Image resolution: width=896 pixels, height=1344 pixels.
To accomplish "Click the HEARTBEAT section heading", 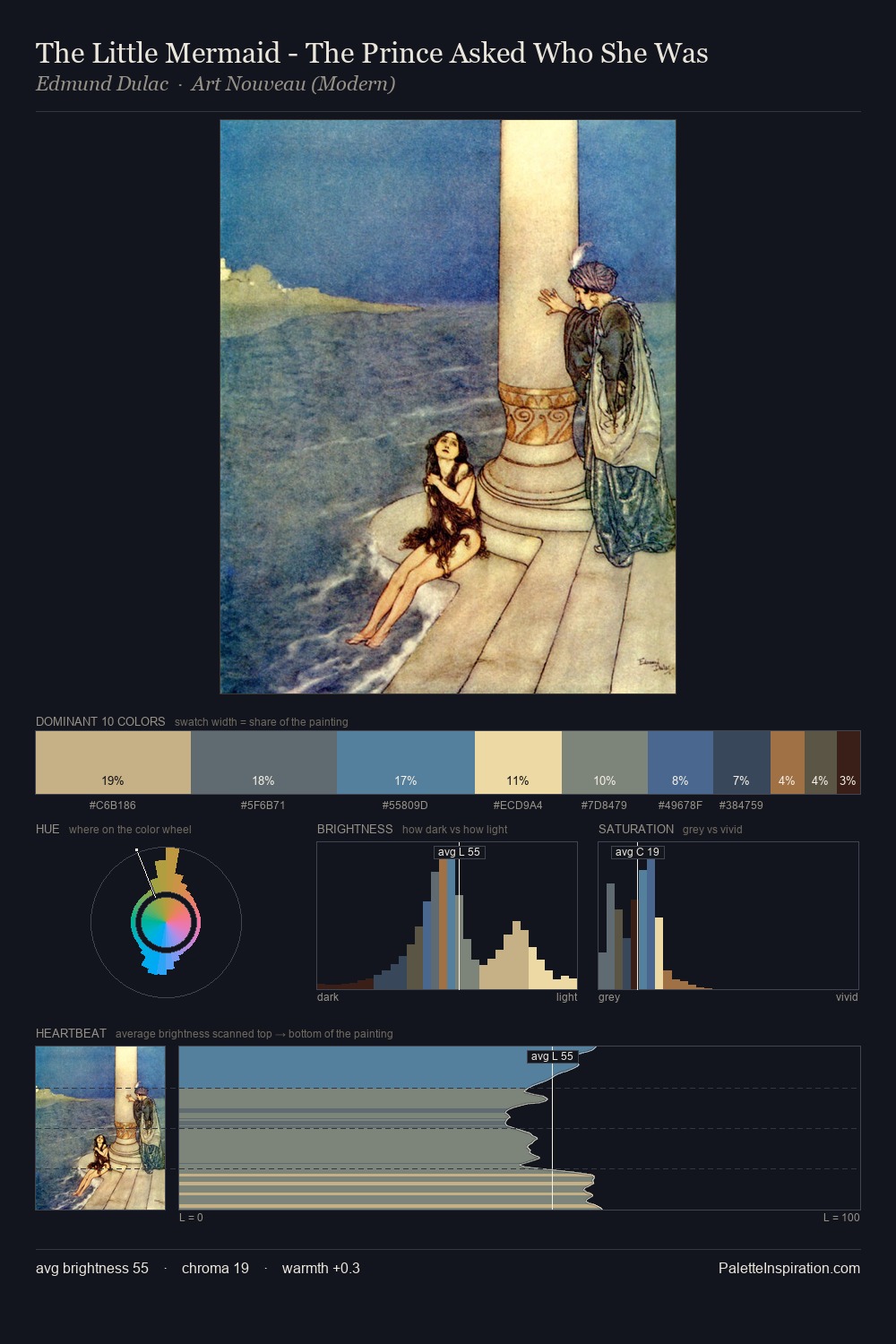I will click(x=71, y=1033).
